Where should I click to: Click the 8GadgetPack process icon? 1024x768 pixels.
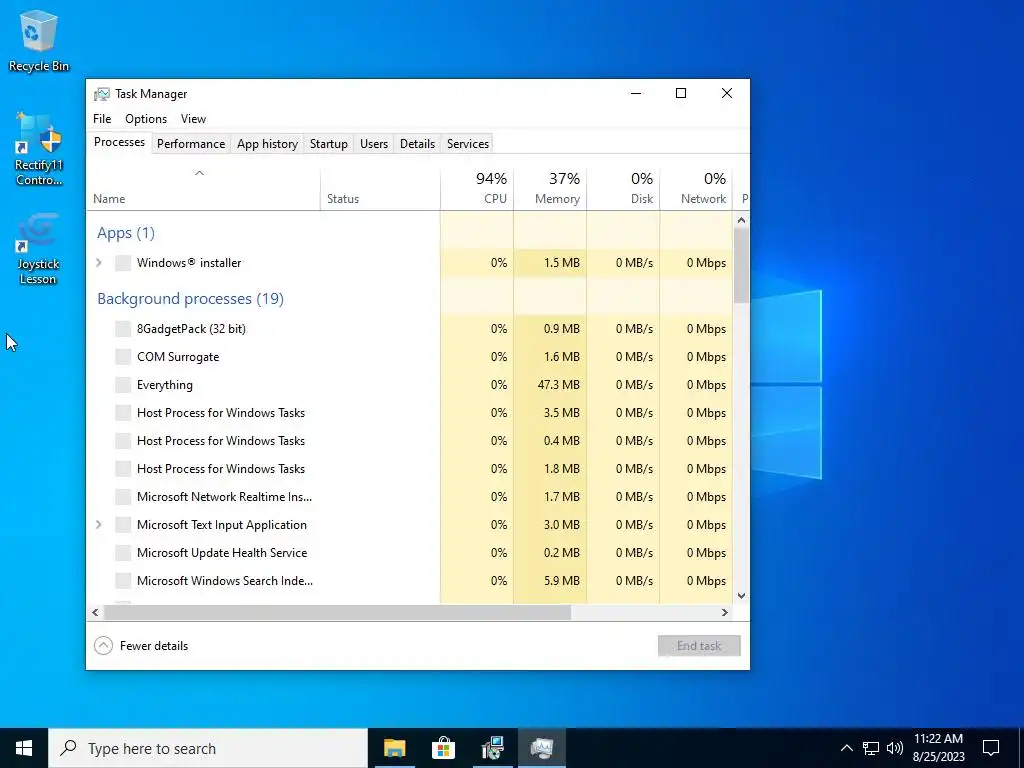pyautogui.click(x=123, y=329)
